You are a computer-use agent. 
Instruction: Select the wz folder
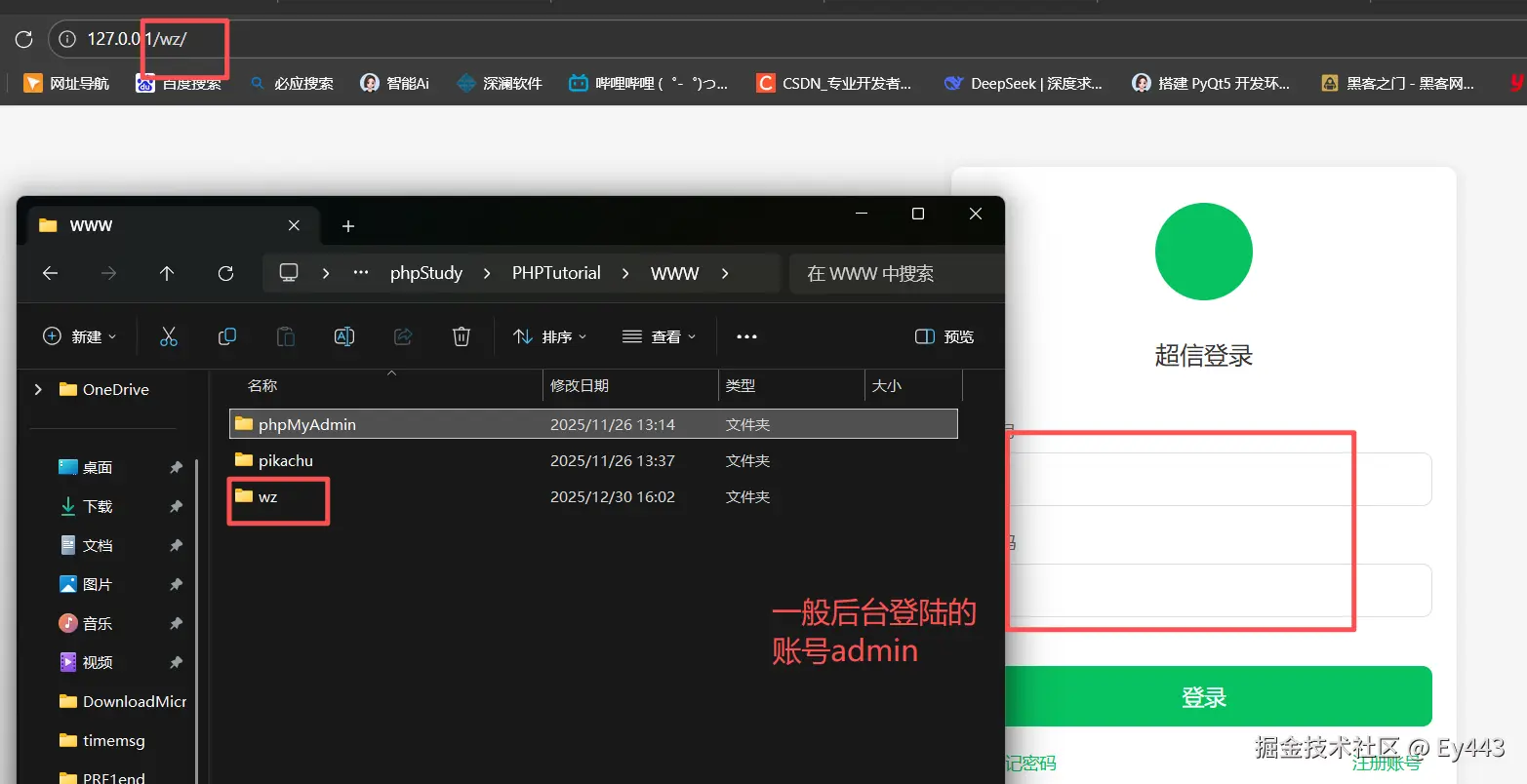pyautogui.click(x=593, y=496)
